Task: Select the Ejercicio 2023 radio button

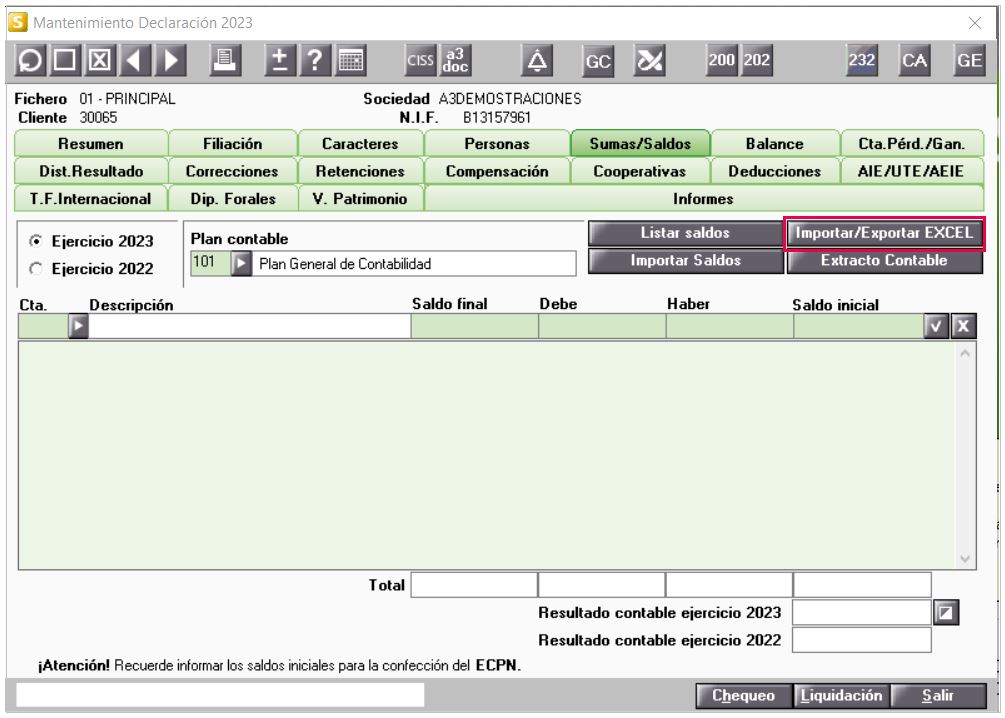Action: coord(36,241)
